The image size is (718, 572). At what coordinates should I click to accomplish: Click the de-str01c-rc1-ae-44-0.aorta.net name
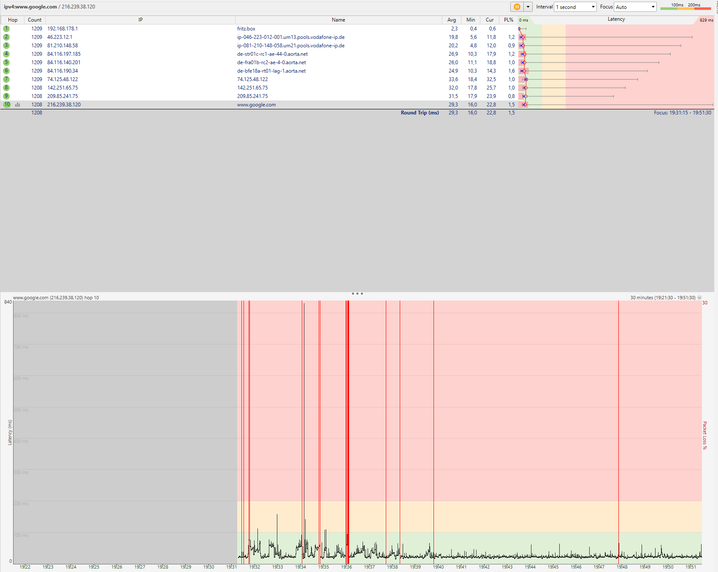[272, 54]
